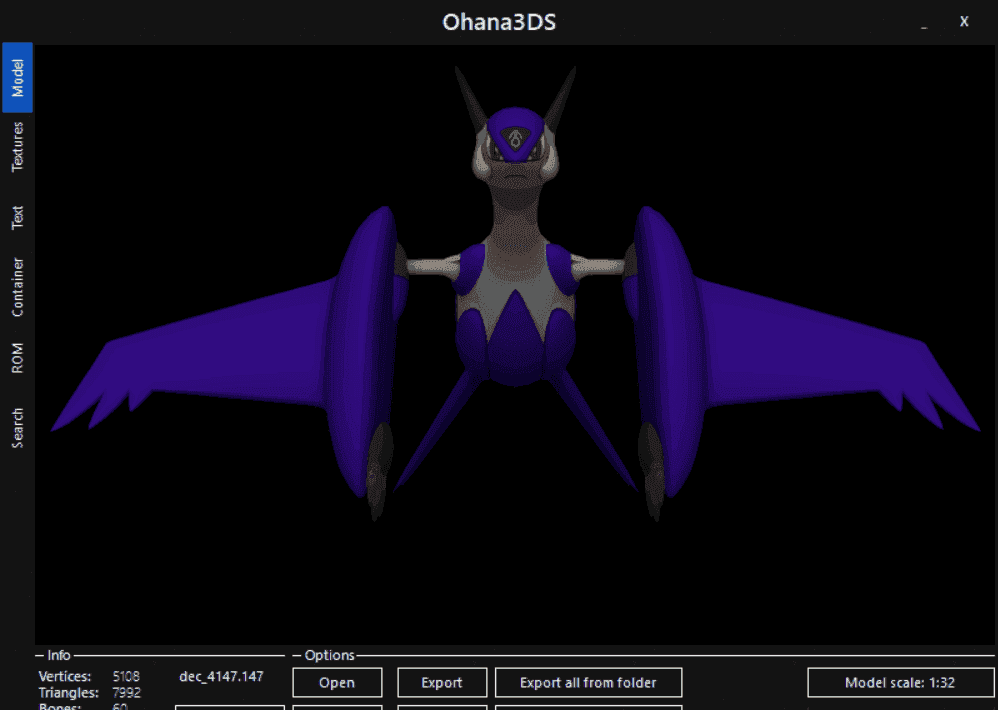Image resolution: width=998 pixels, height=710 pixels.
Task: Click the dec_4147.147 file name
Action: point(221,676)
